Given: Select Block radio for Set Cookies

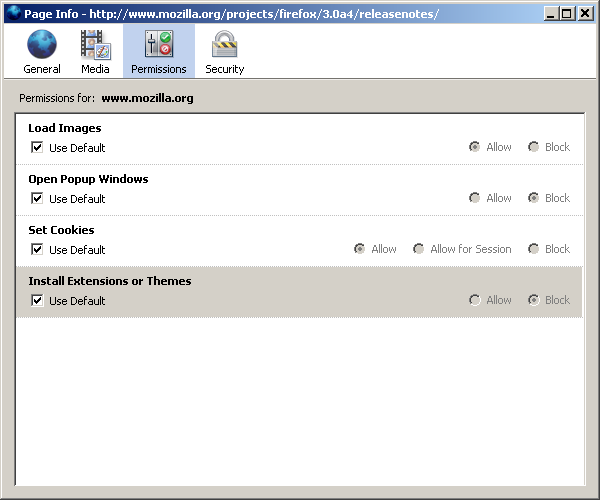Looking at the screenshot, I should point(533,249).
